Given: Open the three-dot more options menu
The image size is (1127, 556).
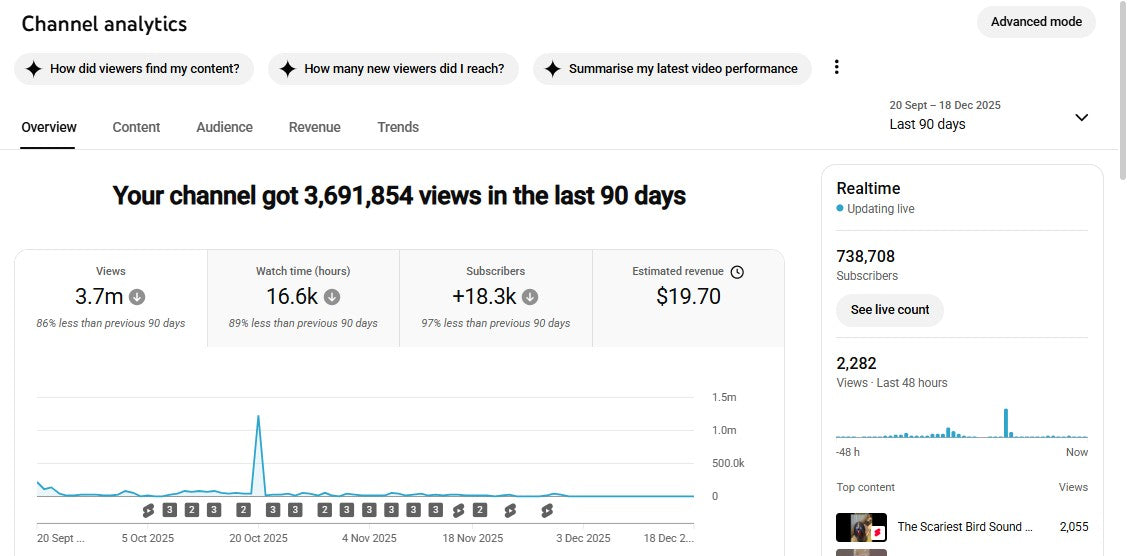Looking at the screenshot, I should 837,68.
